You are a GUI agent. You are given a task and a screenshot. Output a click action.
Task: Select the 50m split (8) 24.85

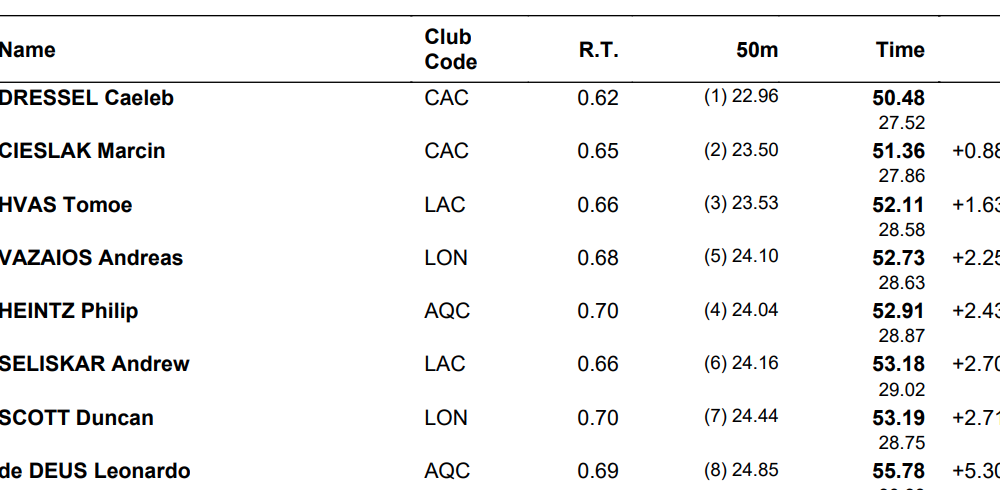741,470
